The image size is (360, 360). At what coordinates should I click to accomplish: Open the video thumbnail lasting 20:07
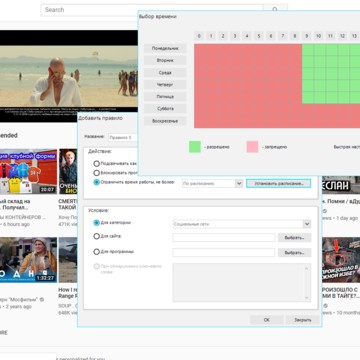[28, 172]
